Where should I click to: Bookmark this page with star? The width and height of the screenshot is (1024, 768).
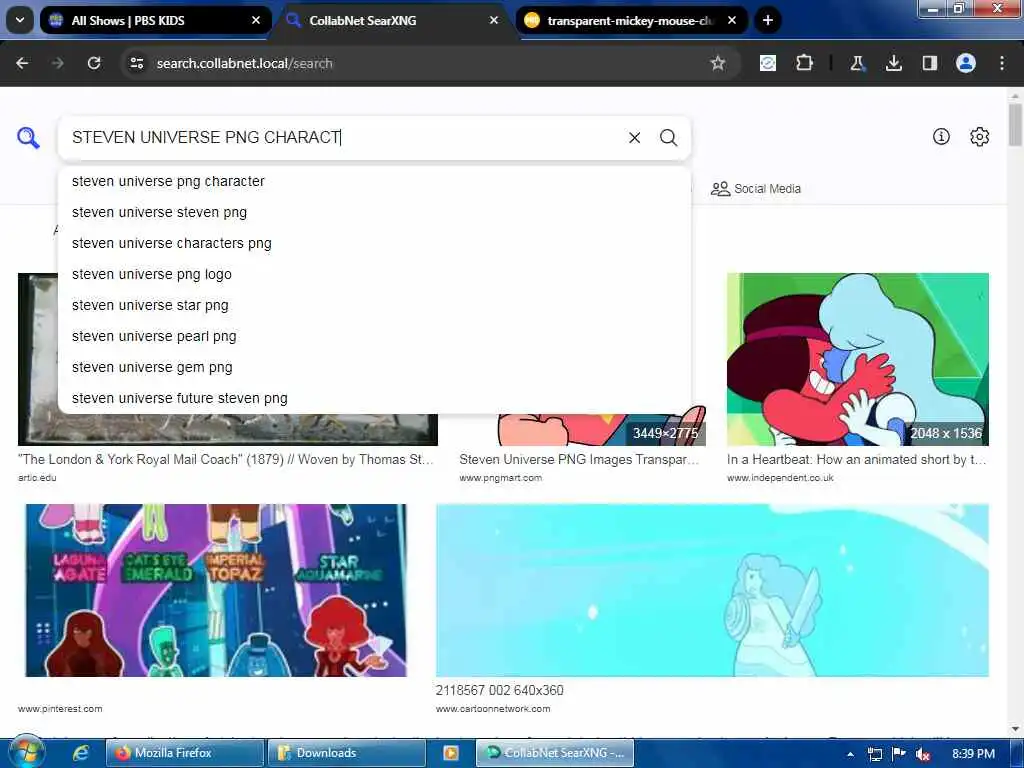pos(718,63)
